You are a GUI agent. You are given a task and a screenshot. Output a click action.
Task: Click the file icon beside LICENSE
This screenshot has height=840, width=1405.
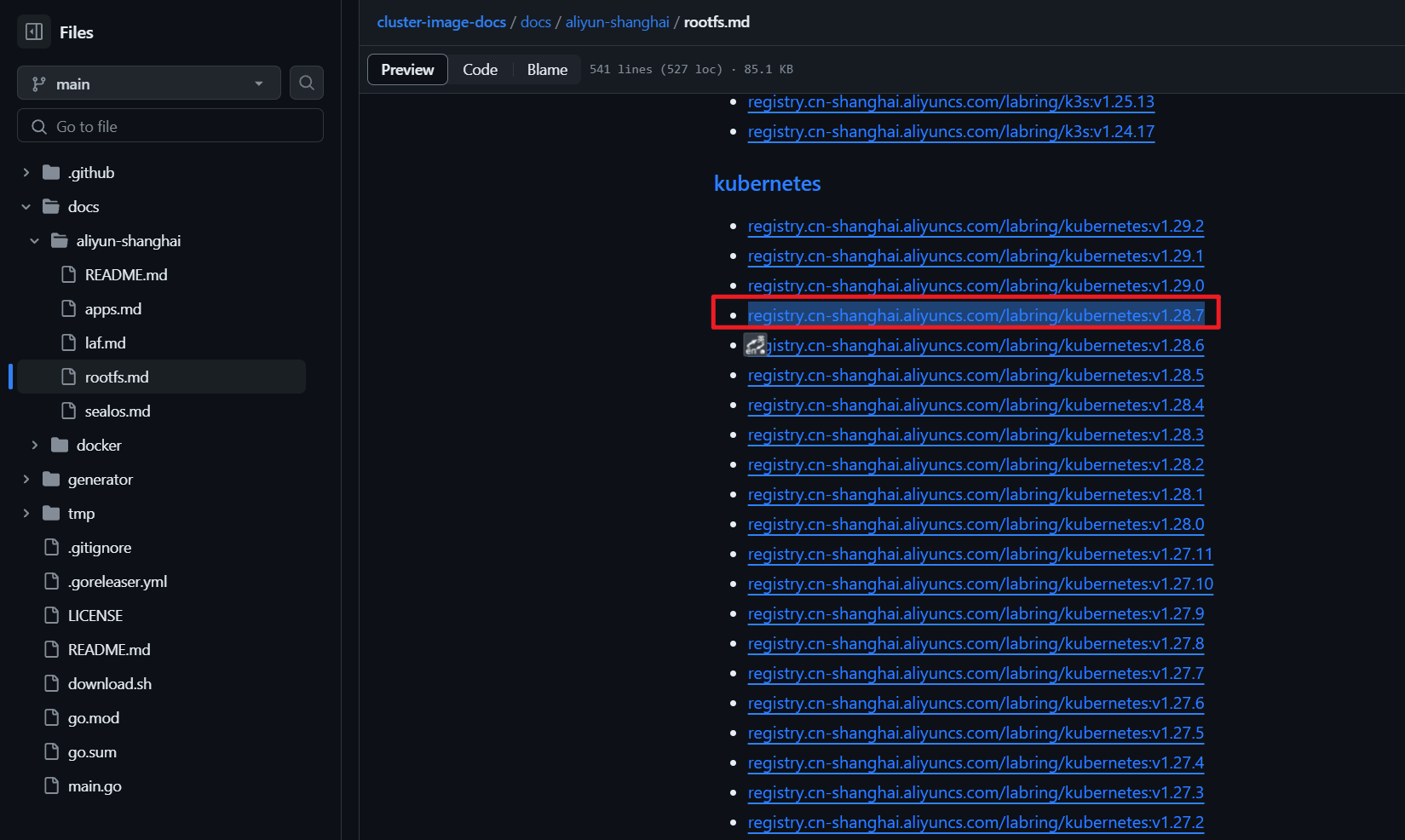click(52, 615)
